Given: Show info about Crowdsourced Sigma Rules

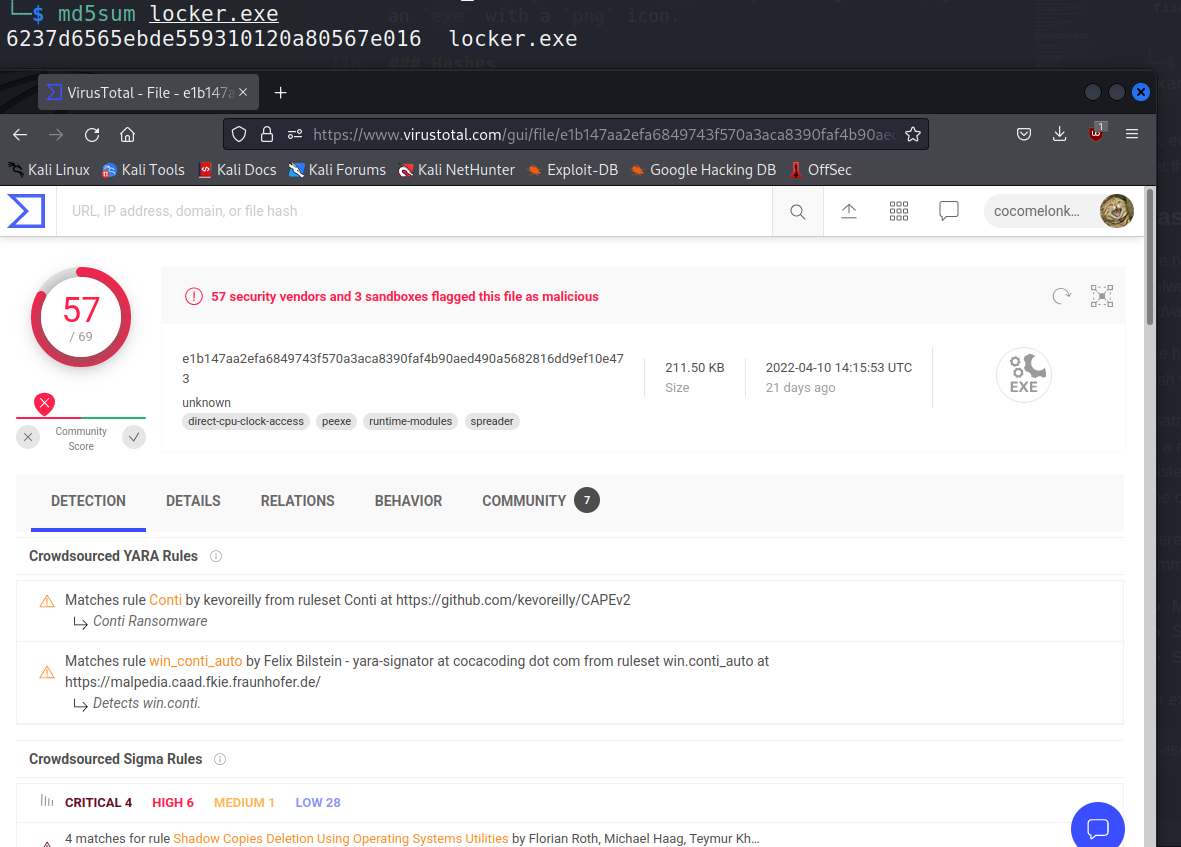Looking at the screenshot, I should click(x=220, y=759).
